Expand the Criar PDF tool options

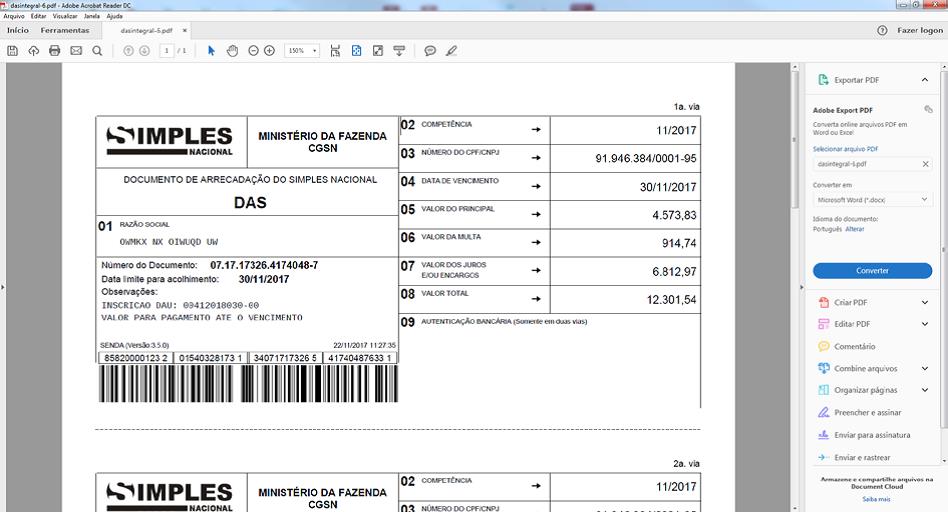[925, 302]
